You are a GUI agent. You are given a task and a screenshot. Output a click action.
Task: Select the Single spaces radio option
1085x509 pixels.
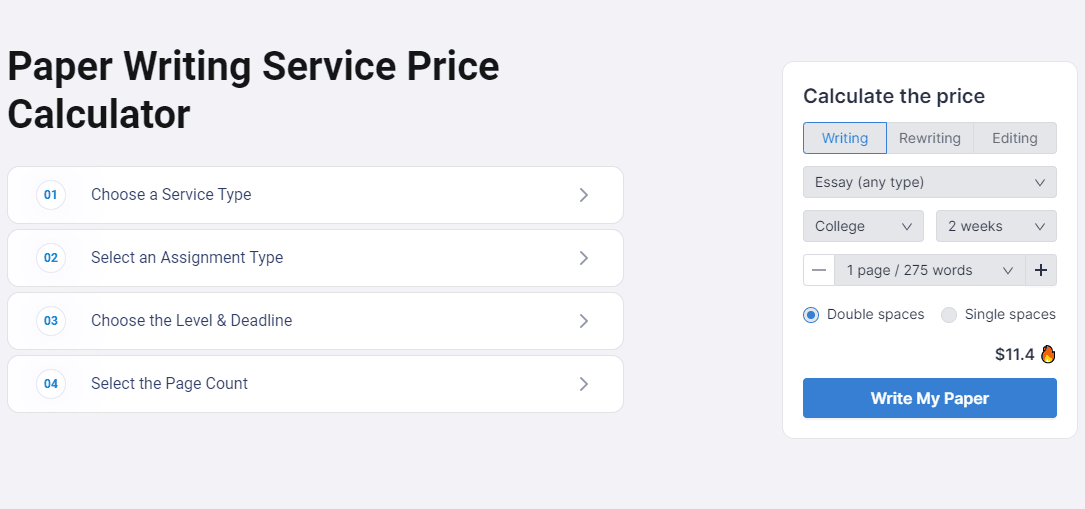[949, 315]
